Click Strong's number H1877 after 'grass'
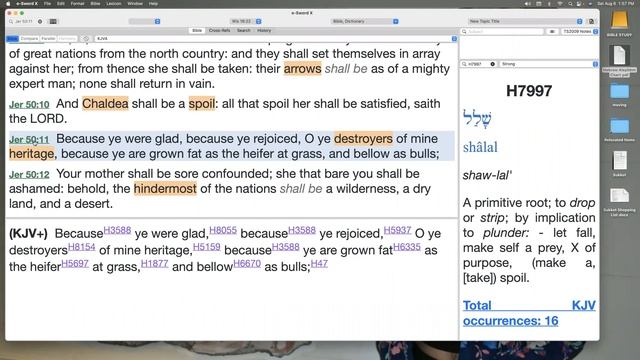The width and height of the screenshot is (640, 360). [154, 264]
